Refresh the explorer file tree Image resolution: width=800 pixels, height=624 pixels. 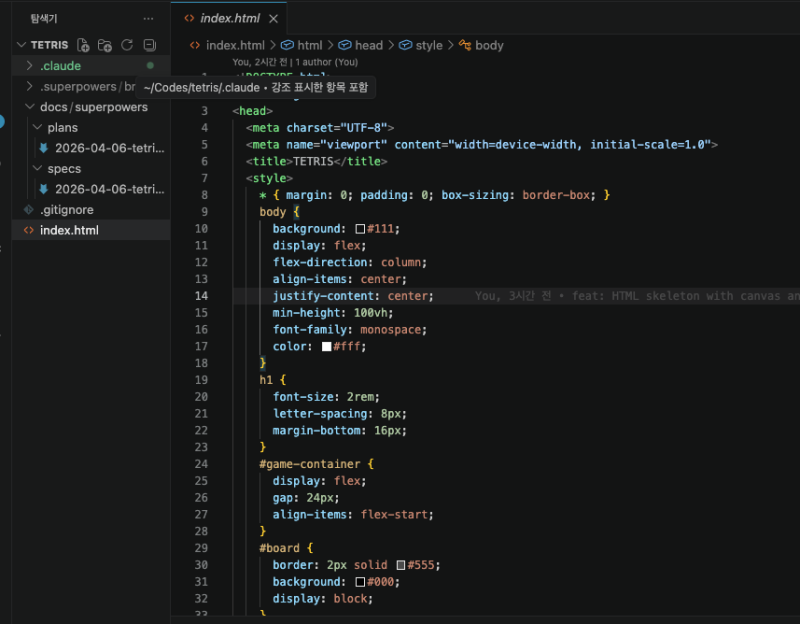127,45
